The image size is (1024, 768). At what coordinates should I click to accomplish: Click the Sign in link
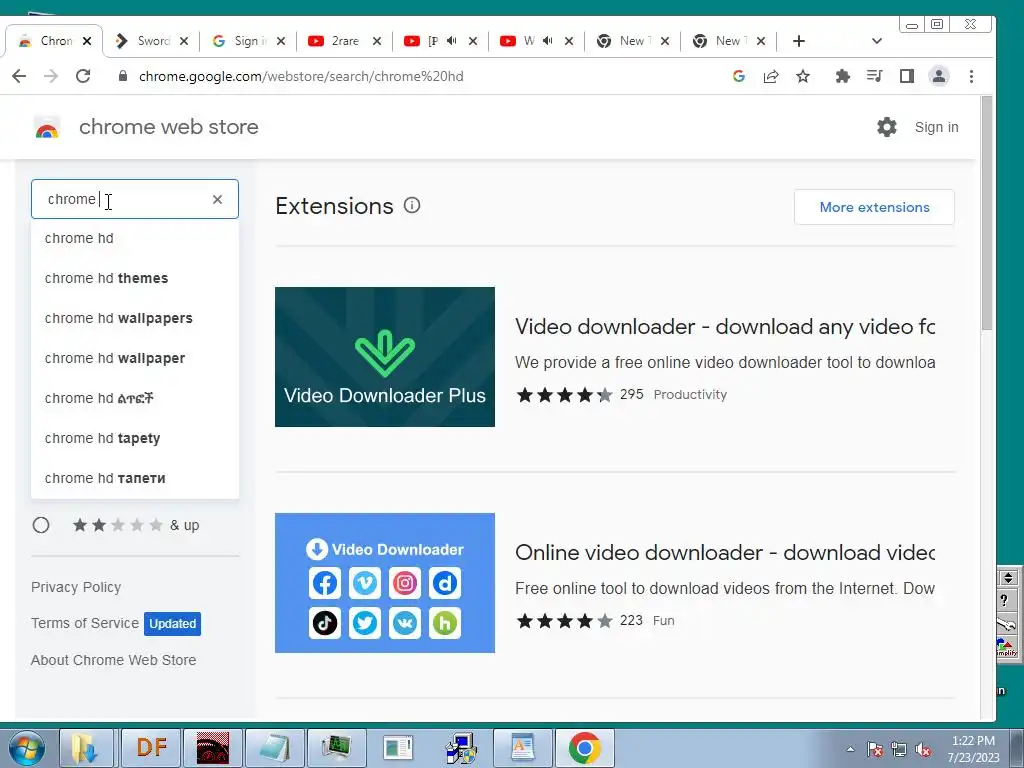click(x=936, y=127)
